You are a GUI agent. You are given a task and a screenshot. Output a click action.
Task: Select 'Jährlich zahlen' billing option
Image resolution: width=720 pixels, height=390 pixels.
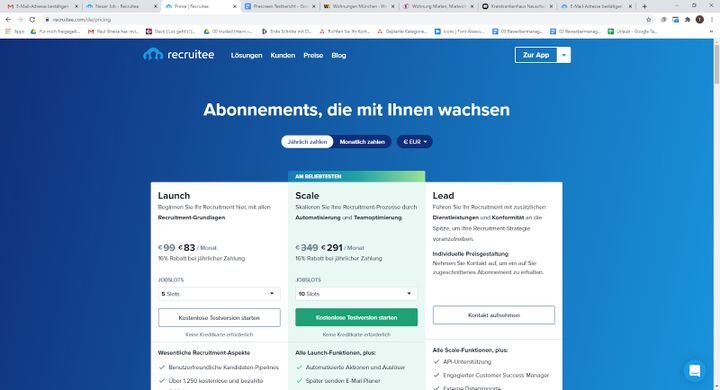pos(307,142)
